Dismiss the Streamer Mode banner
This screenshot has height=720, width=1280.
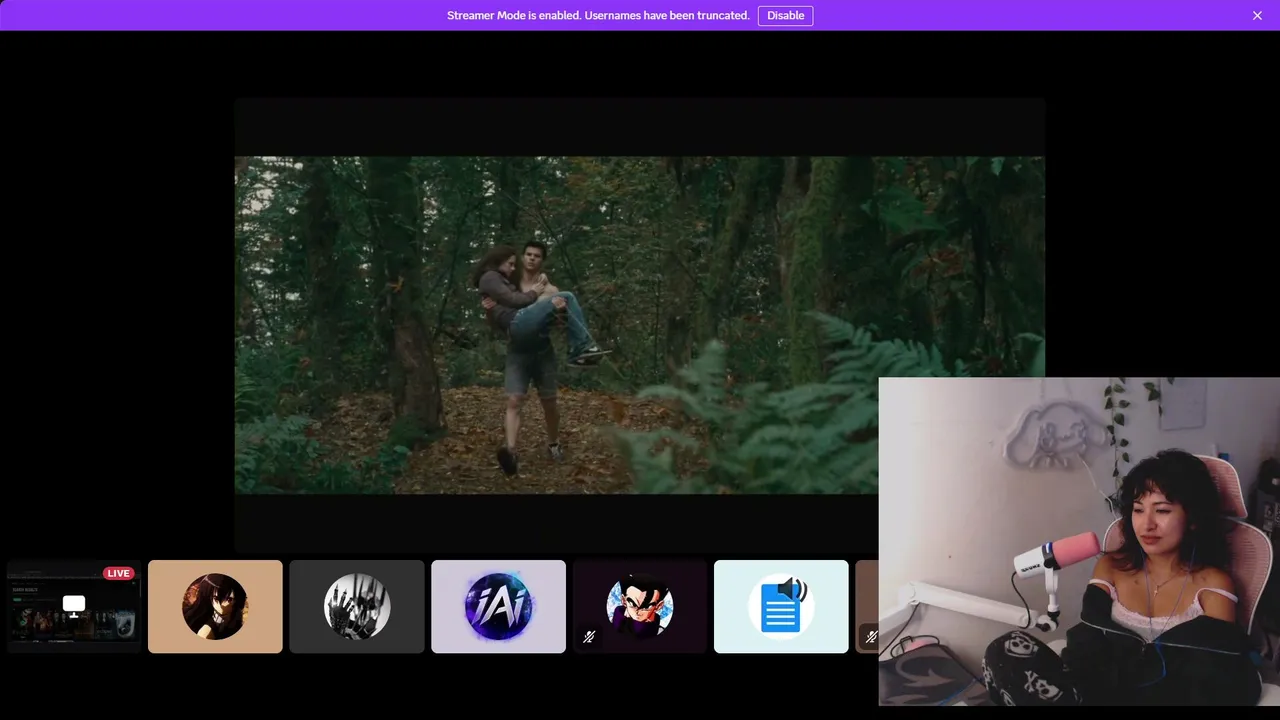[x=1257, y=15]
